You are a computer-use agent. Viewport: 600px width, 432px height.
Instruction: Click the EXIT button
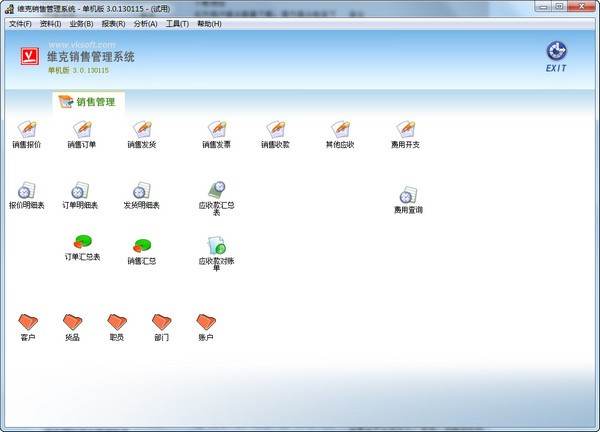tap(556, 55)
